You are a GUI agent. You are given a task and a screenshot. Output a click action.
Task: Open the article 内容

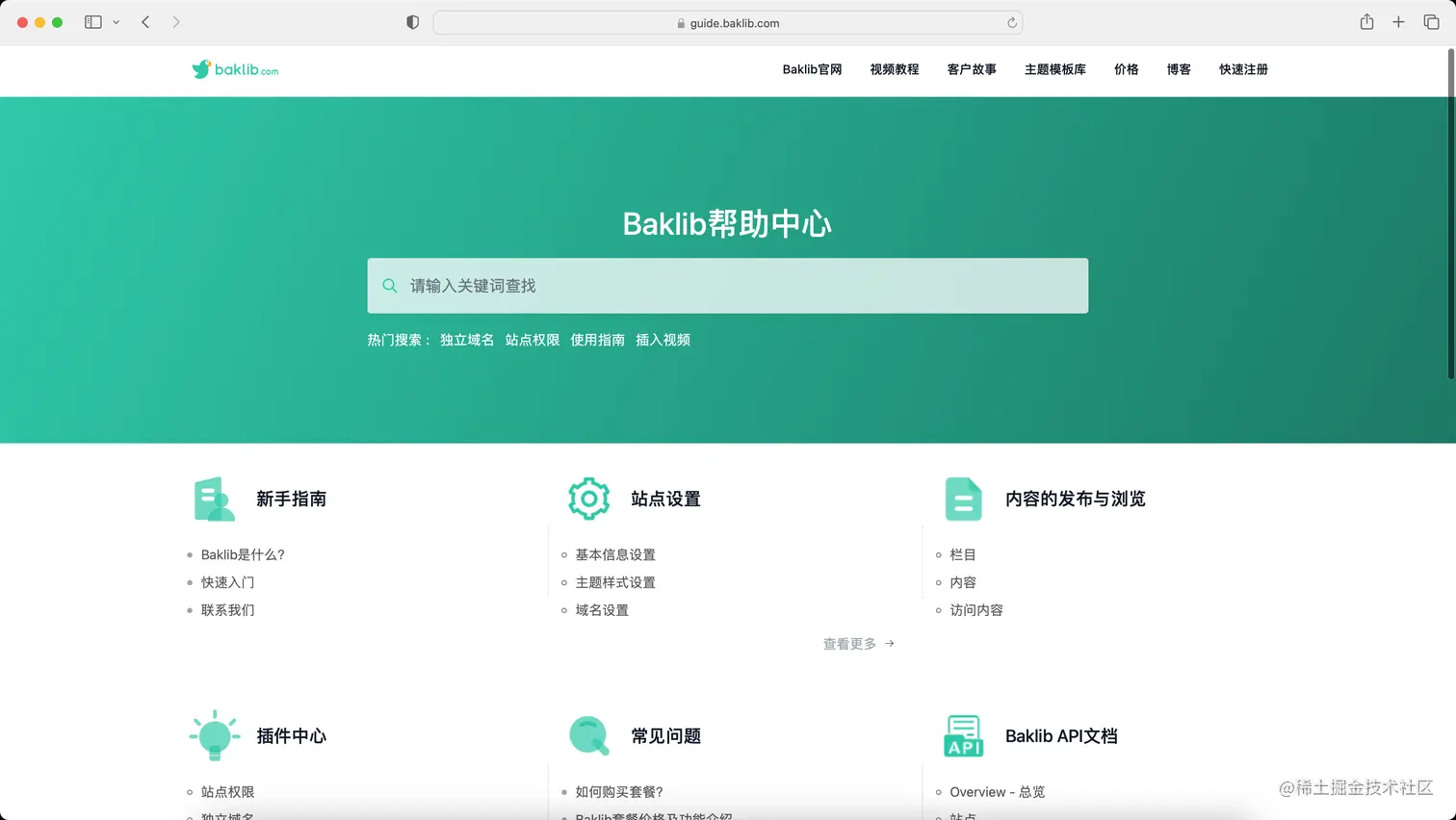pyautogui.click(x=963, y=582)
